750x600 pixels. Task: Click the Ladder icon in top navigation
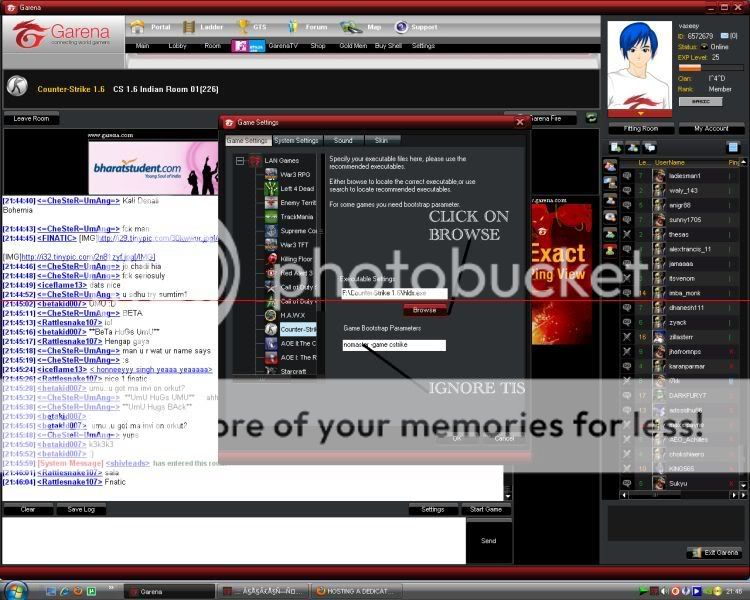(189, 27)
